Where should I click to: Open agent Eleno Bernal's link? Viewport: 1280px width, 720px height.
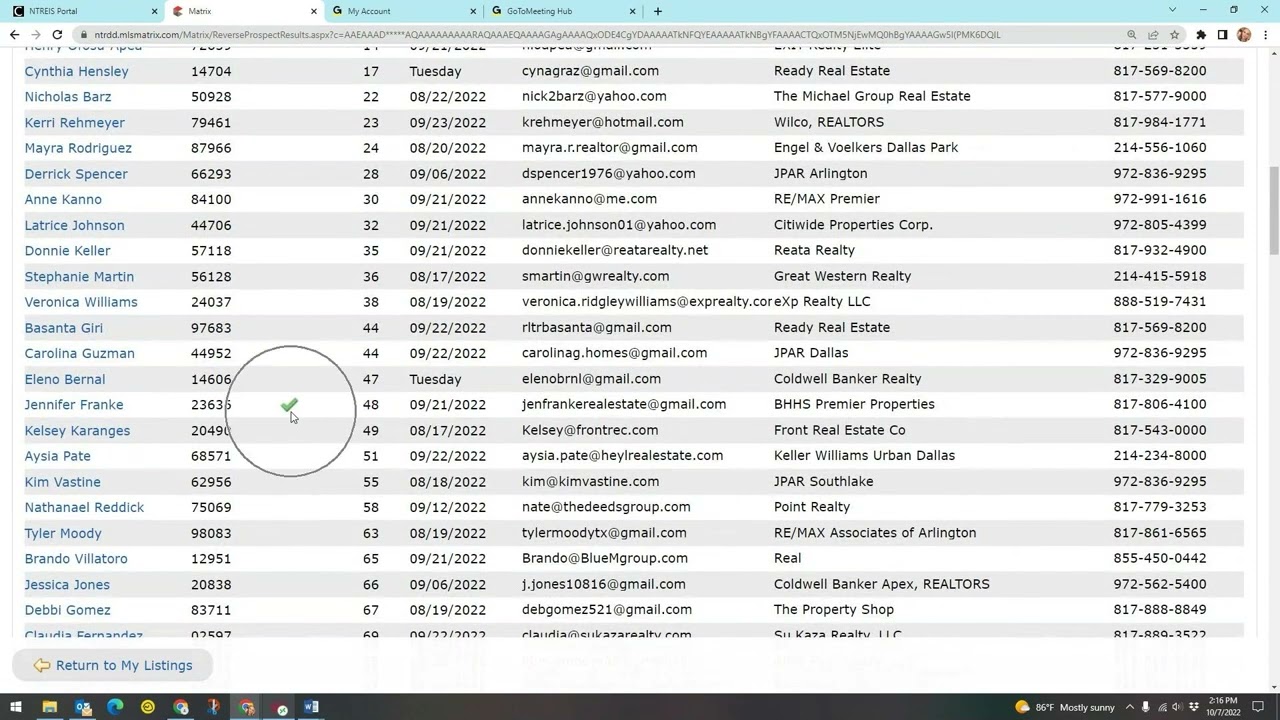click(64, 379)
